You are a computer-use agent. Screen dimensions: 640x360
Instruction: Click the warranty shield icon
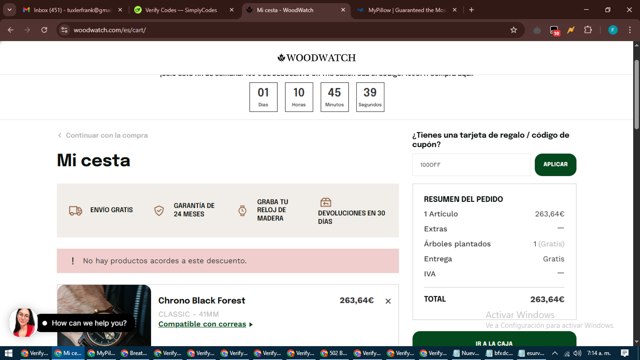(x=159, y=210)
